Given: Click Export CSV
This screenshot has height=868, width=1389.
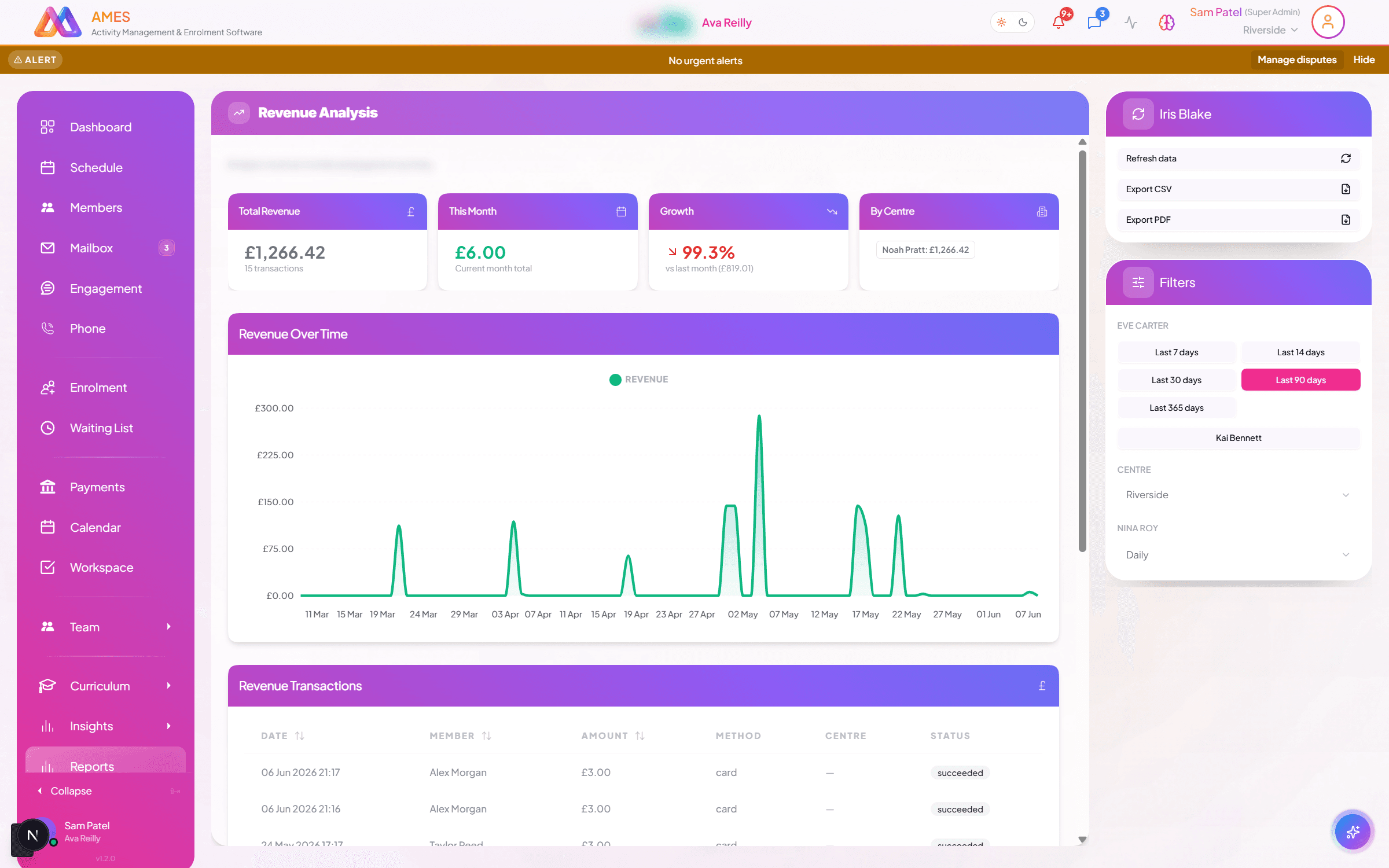Looking at the screenshot, I should (x=1238, y=189).
